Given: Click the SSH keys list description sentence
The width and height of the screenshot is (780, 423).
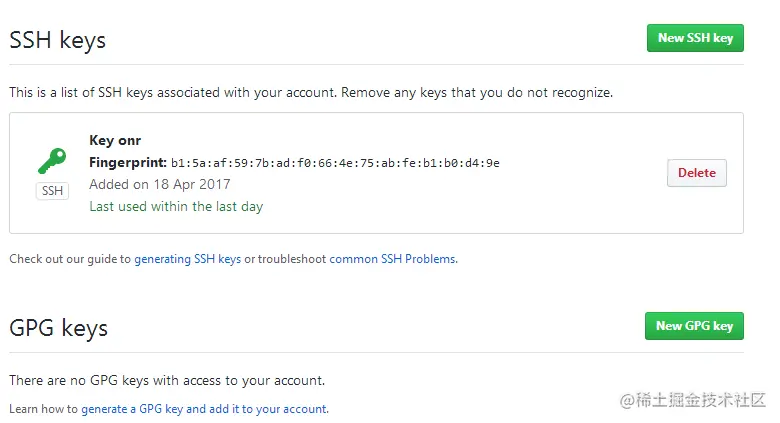Looking at the screenshot, I should 310,93.
